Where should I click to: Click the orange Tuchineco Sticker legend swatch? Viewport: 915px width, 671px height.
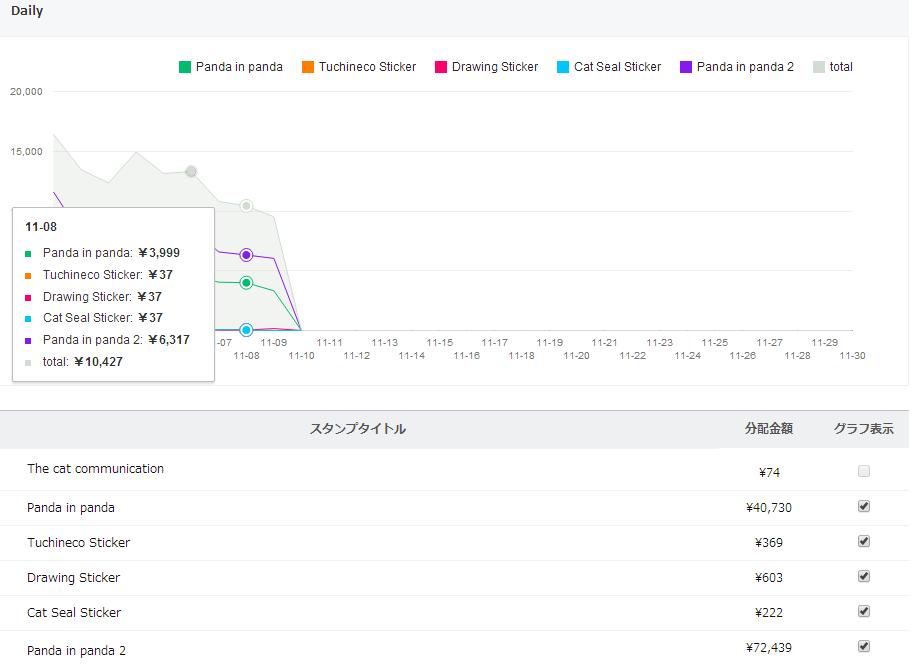[x=308, y=67]
